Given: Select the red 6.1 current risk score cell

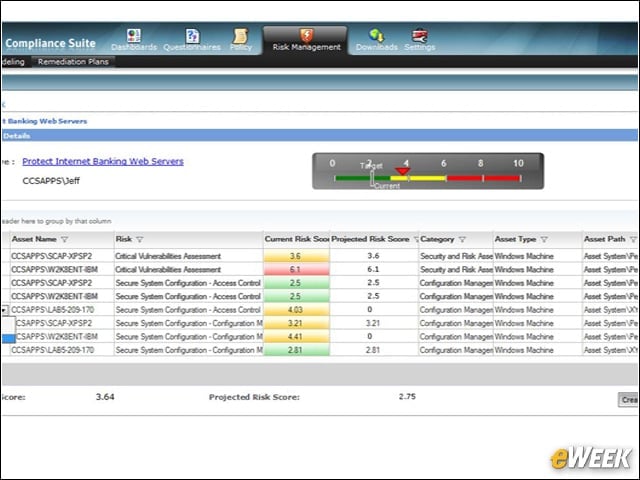Looking at the screenshot, I should coord(296,269).
